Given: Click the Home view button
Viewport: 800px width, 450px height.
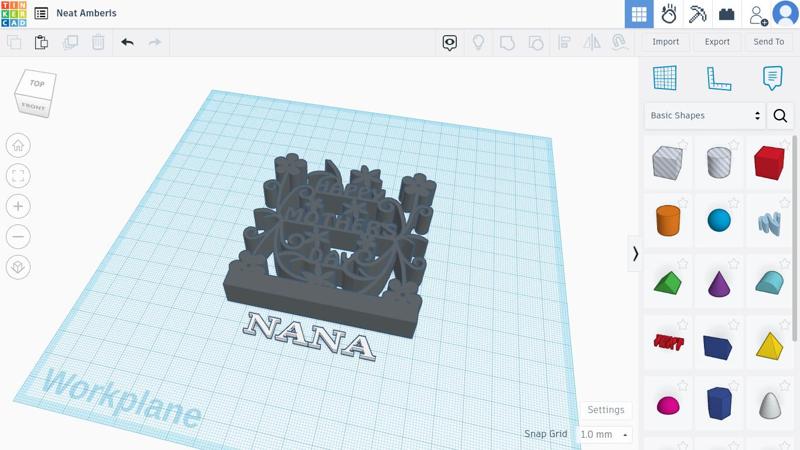Looking at the screenshot, I should pyautogui.click(x=18, y=145).
